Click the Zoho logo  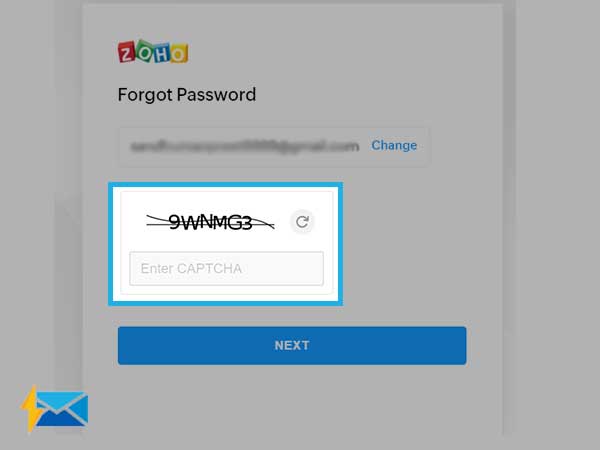(x=153, y=51)
